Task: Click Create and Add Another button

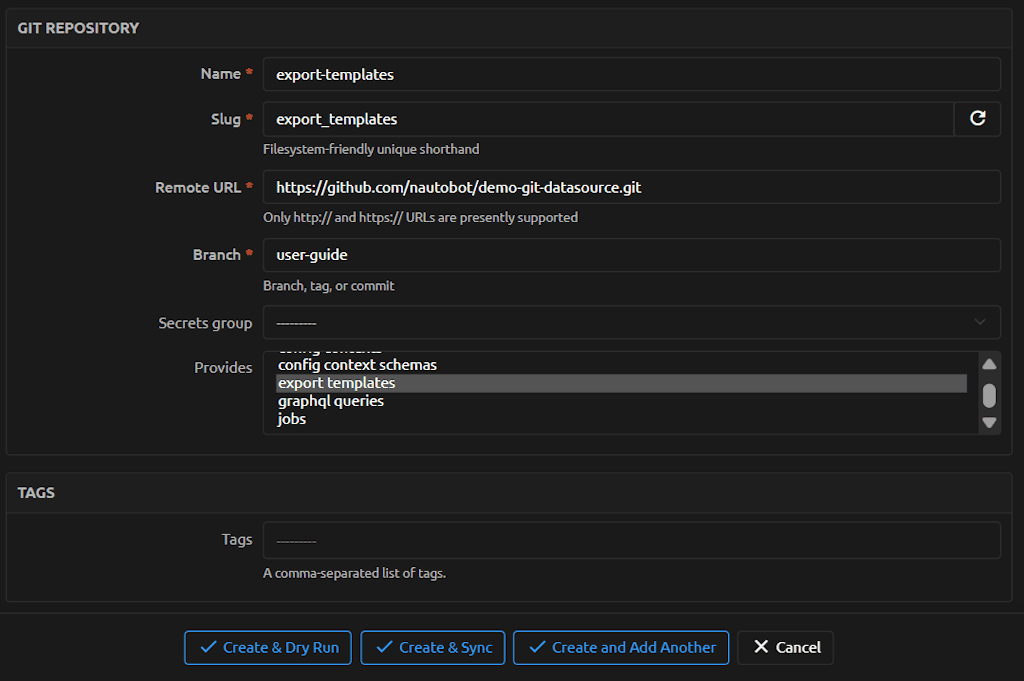Action: pos(621,647)
